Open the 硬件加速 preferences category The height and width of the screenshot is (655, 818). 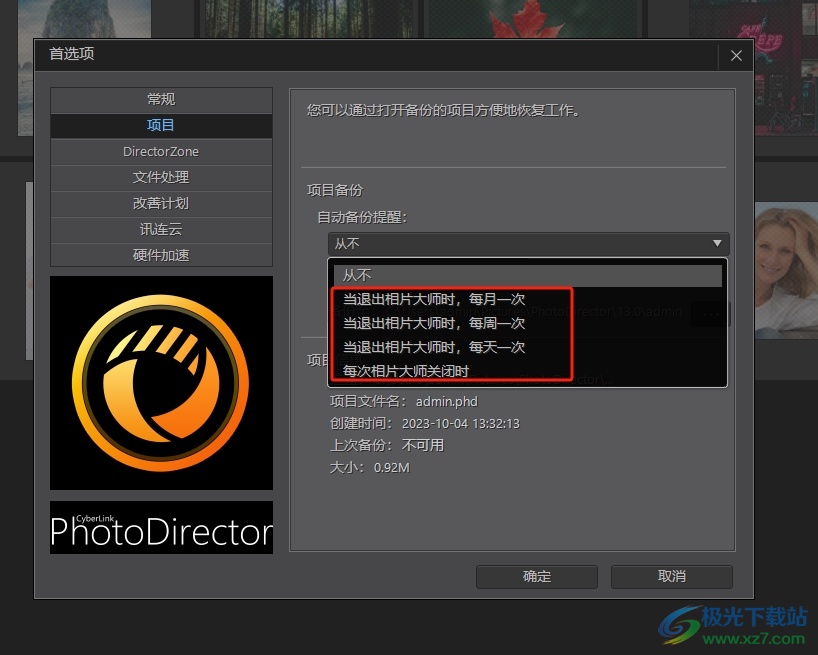click(161, 255)
